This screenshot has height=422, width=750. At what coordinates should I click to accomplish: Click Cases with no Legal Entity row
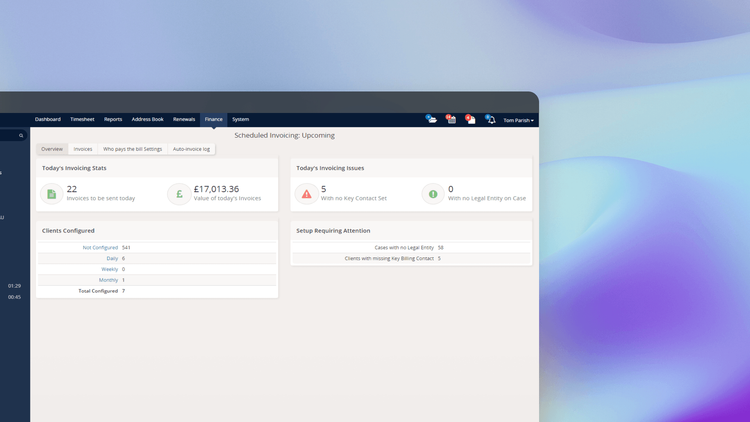[x=411, y=248]
